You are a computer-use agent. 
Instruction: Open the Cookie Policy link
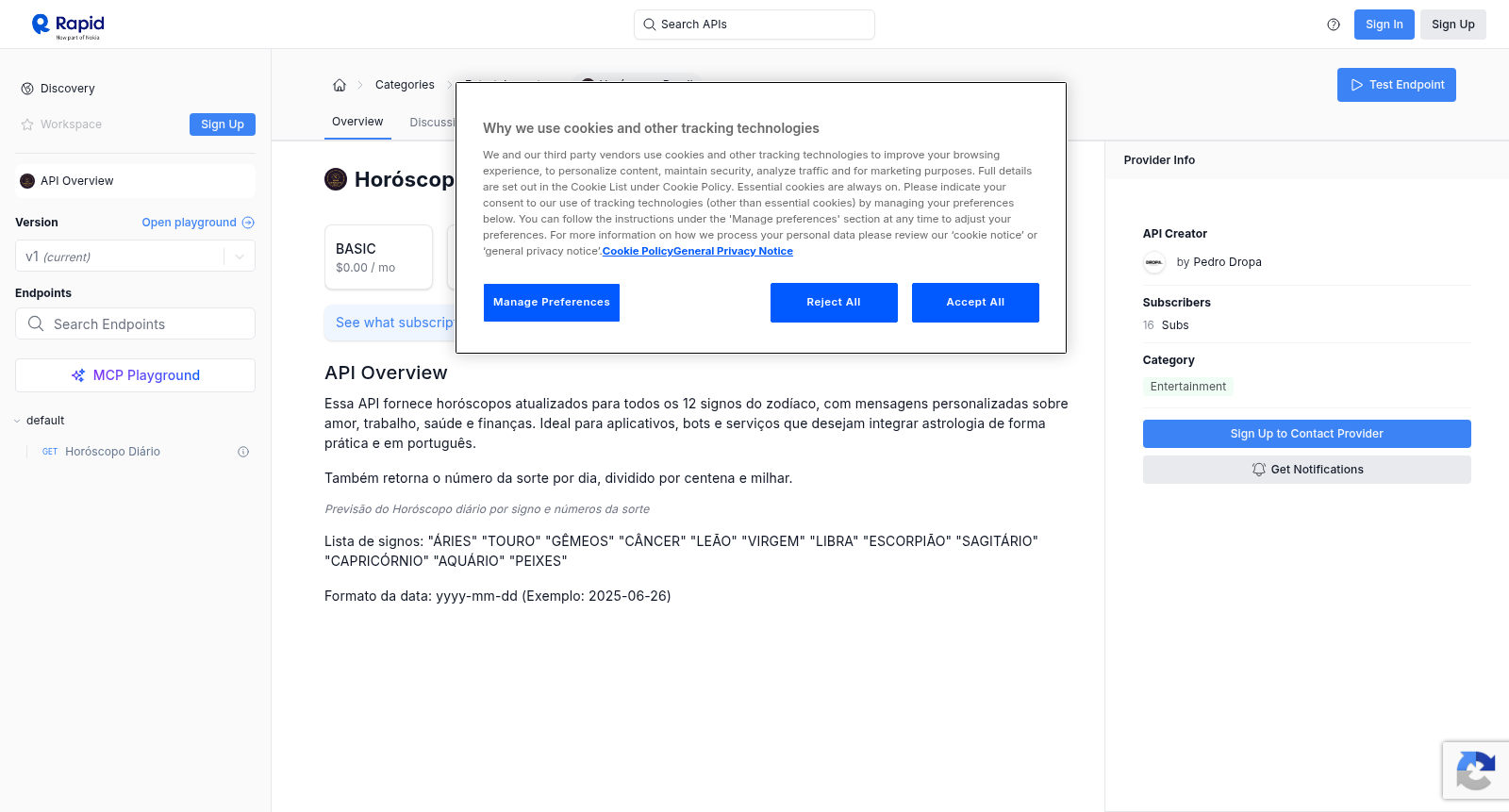pyautogui.click(x=638, y=251)
